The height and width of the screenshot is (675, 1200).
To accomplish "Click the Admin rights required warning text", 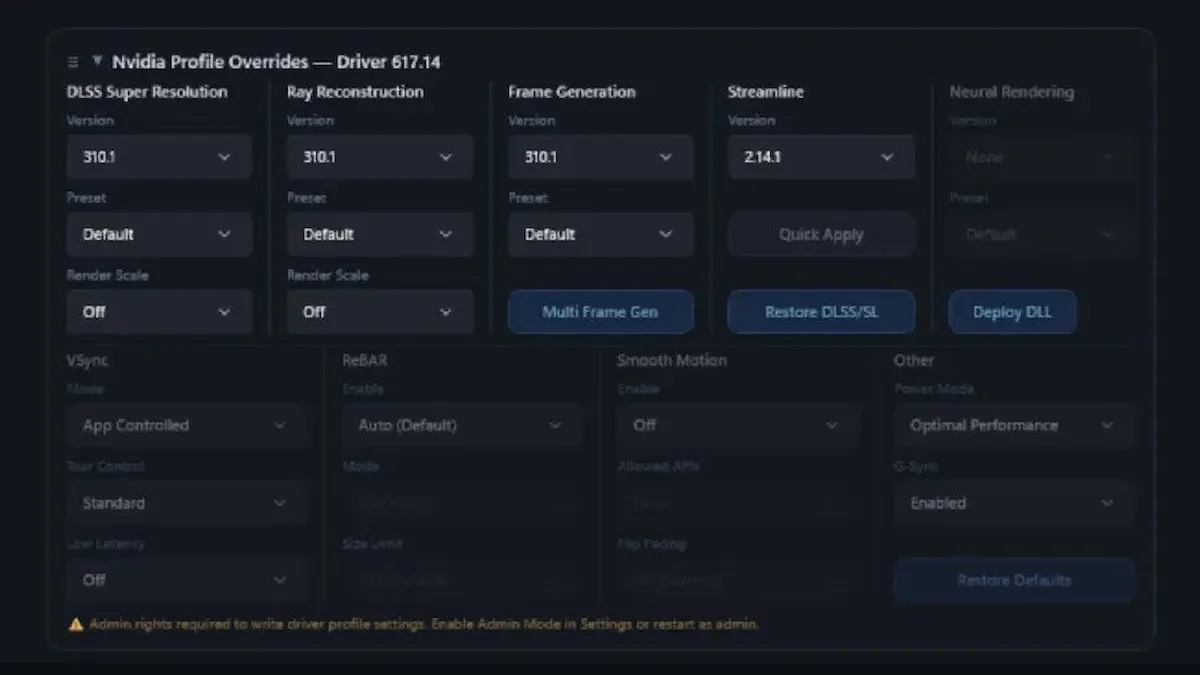I will 424,624.
